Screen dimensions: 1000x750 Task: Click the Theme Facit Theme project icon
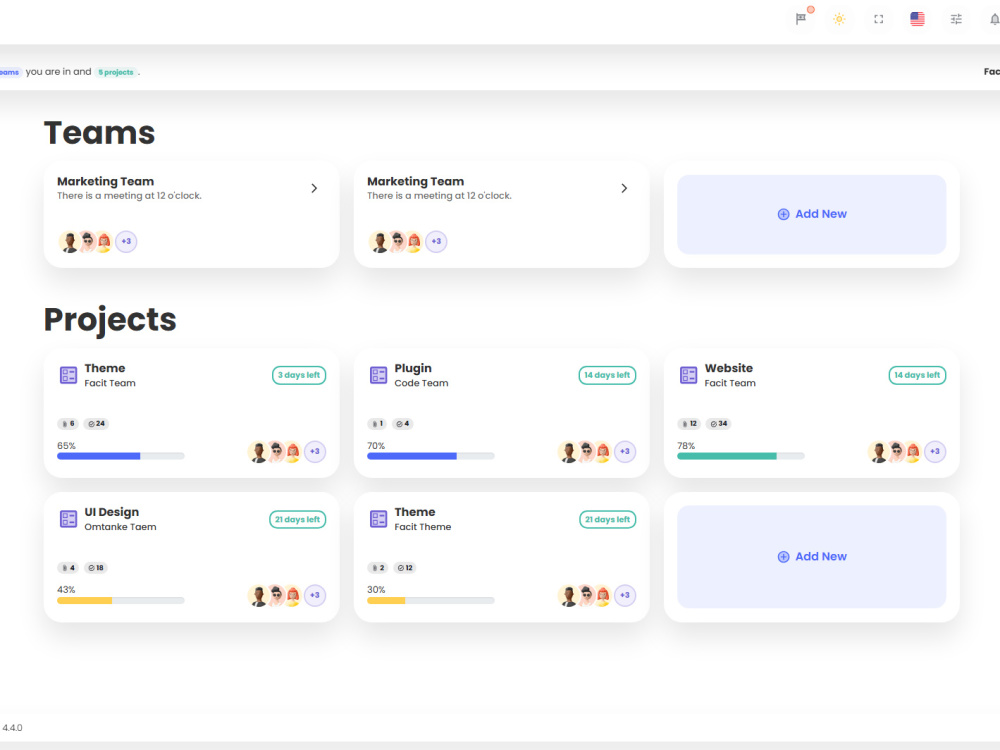pos(378,519)
